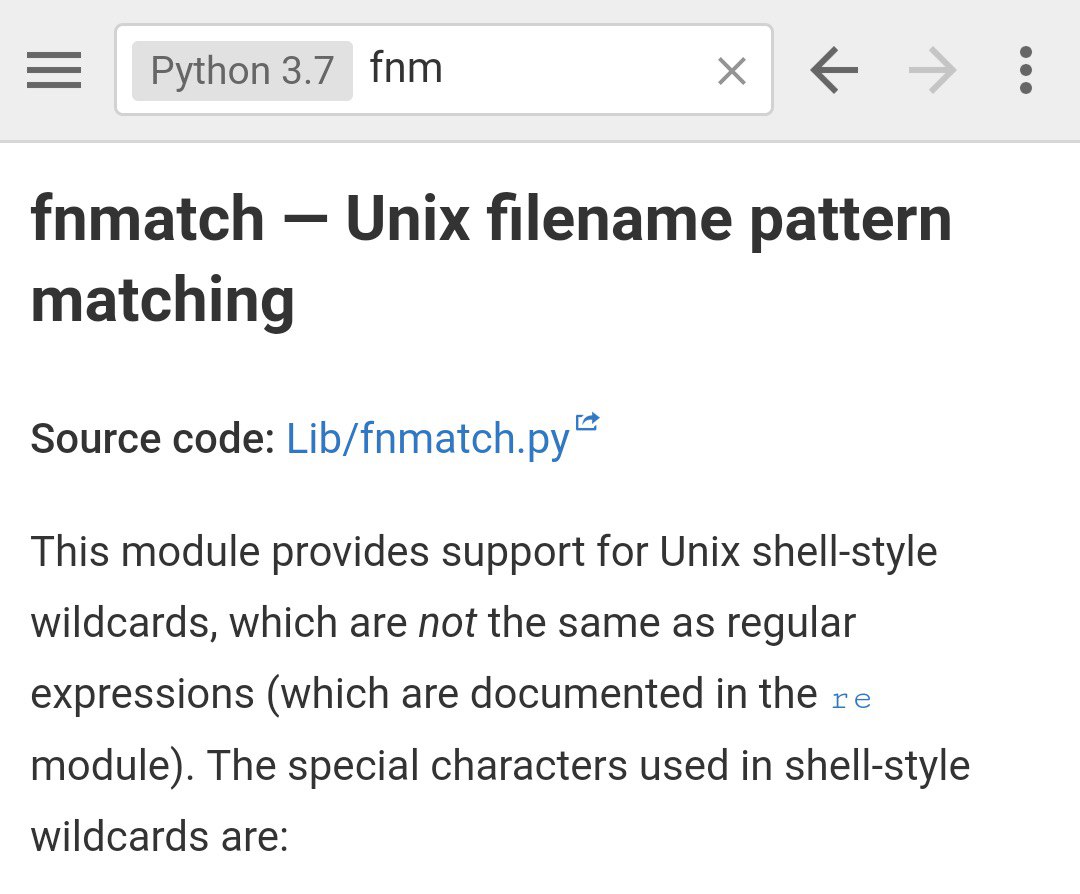The image size is (1080, 894).
Task: Click the bold "Source code:" label
Action: point(152,439)
